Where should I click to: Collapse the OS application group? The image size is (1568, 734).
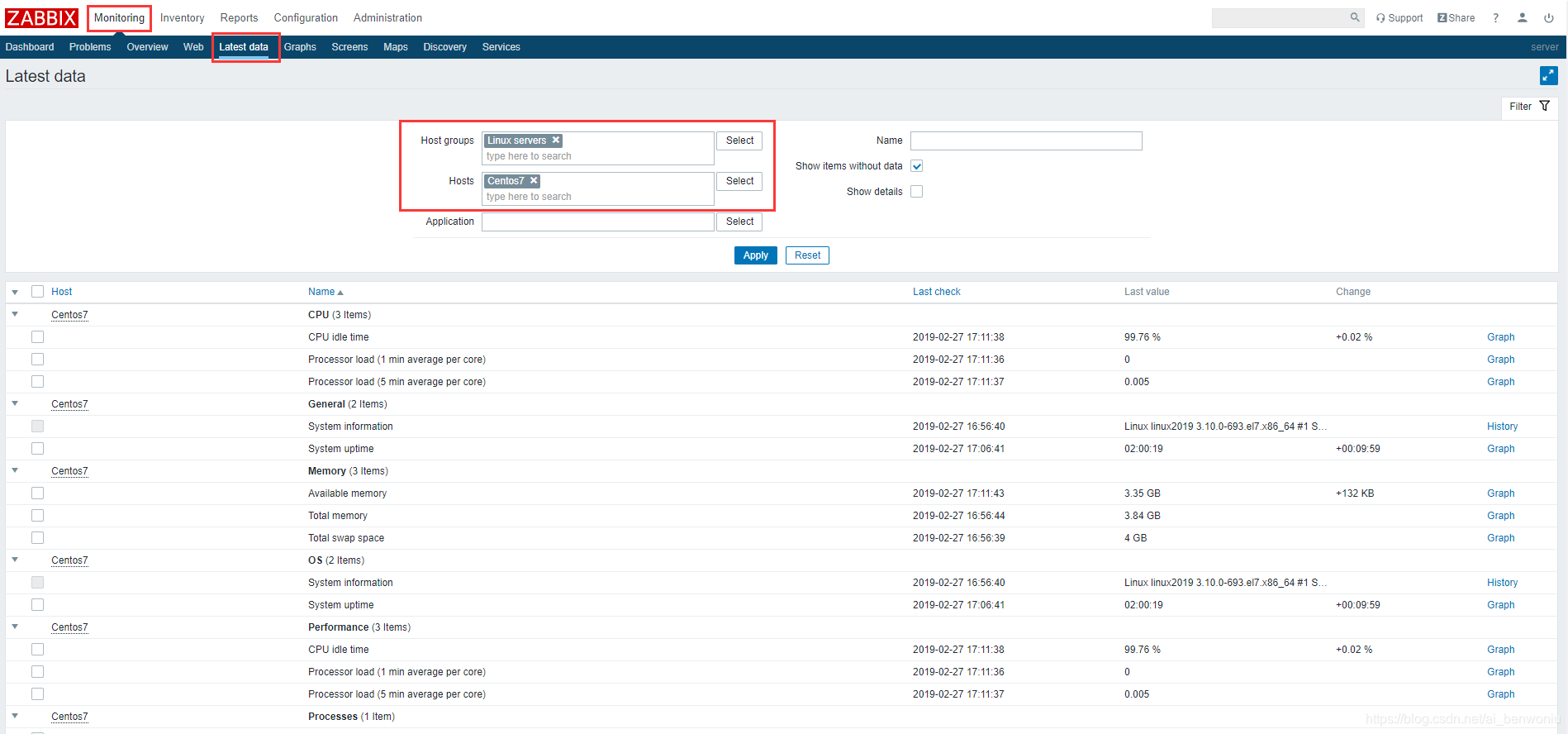click(15, 560)
